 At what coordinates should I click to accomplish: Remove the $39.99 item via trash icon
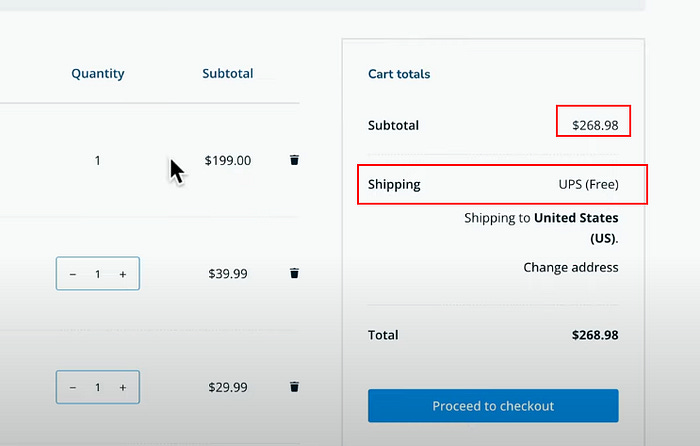click(x=294, y=273)
